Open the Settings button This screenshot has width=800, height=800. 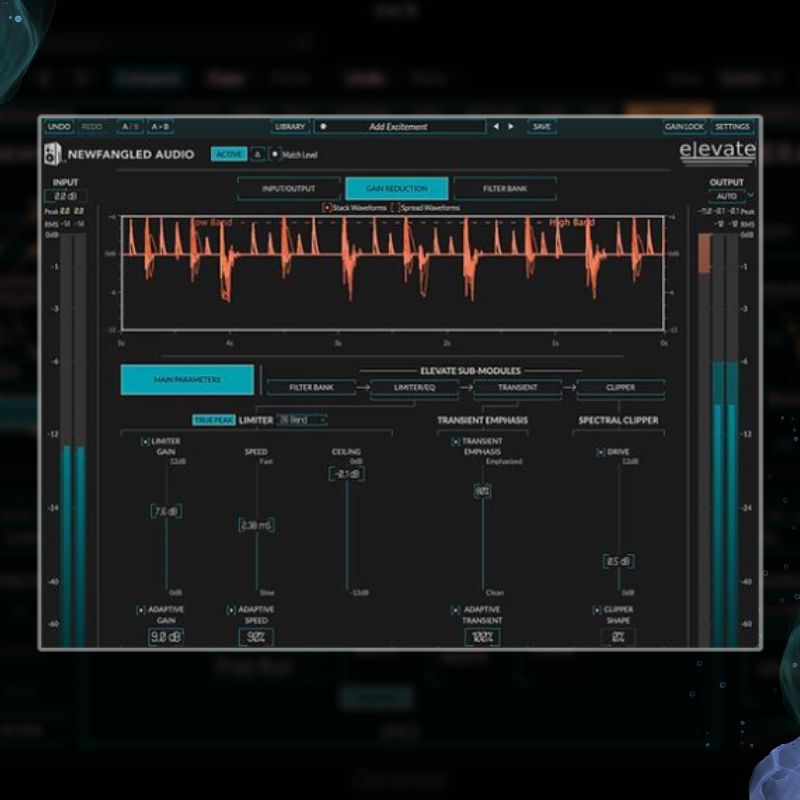732,127
